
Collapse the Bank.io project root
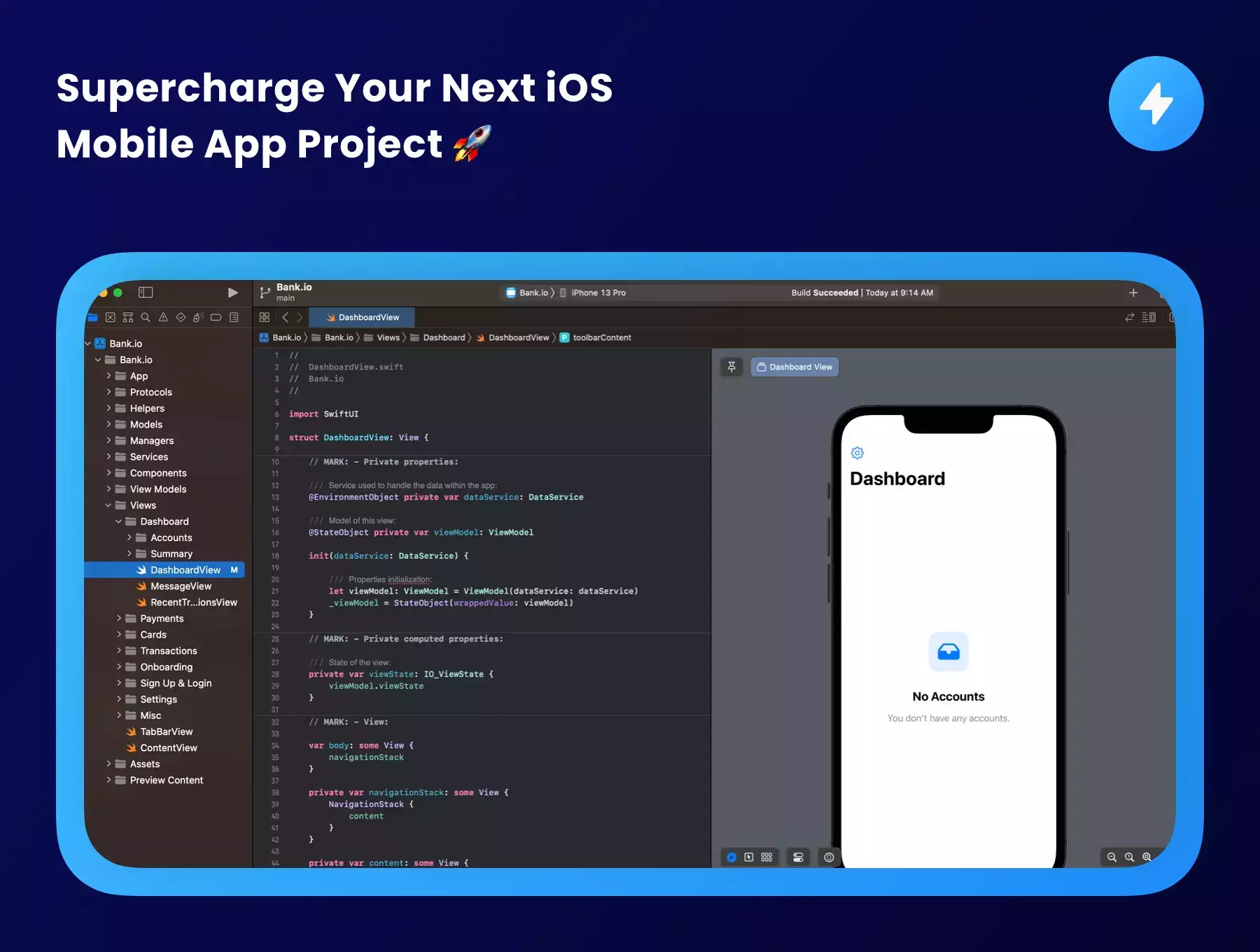[88, 344]
